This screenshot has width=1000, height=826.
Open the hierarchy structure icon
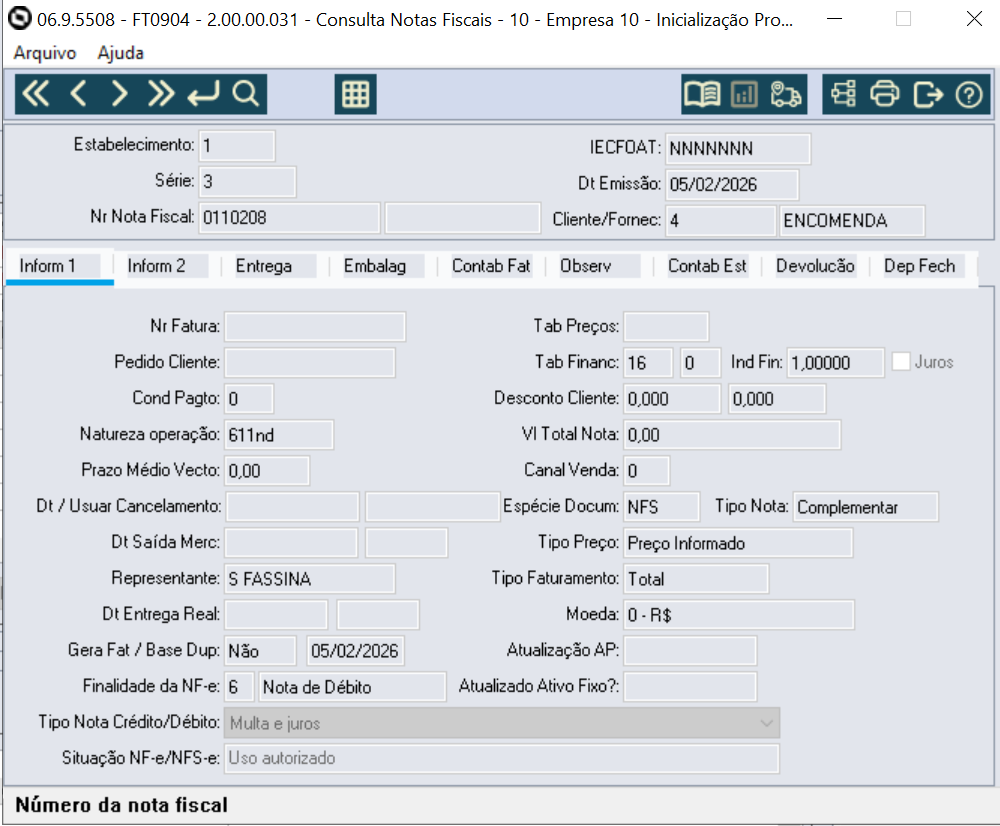click(843, 94)
